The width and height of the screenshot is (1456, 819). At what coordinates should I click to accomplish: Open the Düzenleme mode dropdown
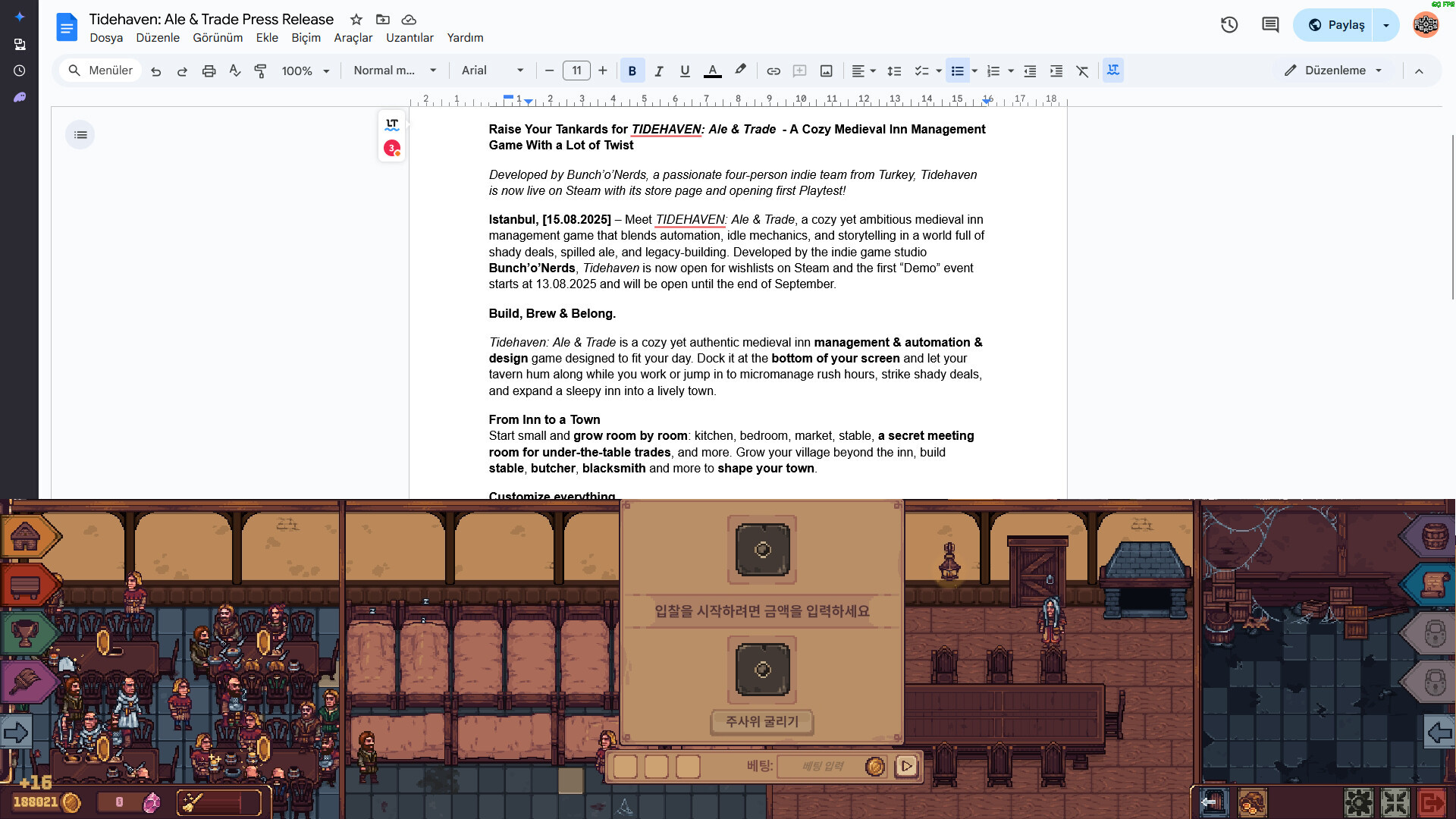(x=1334, y=71)
